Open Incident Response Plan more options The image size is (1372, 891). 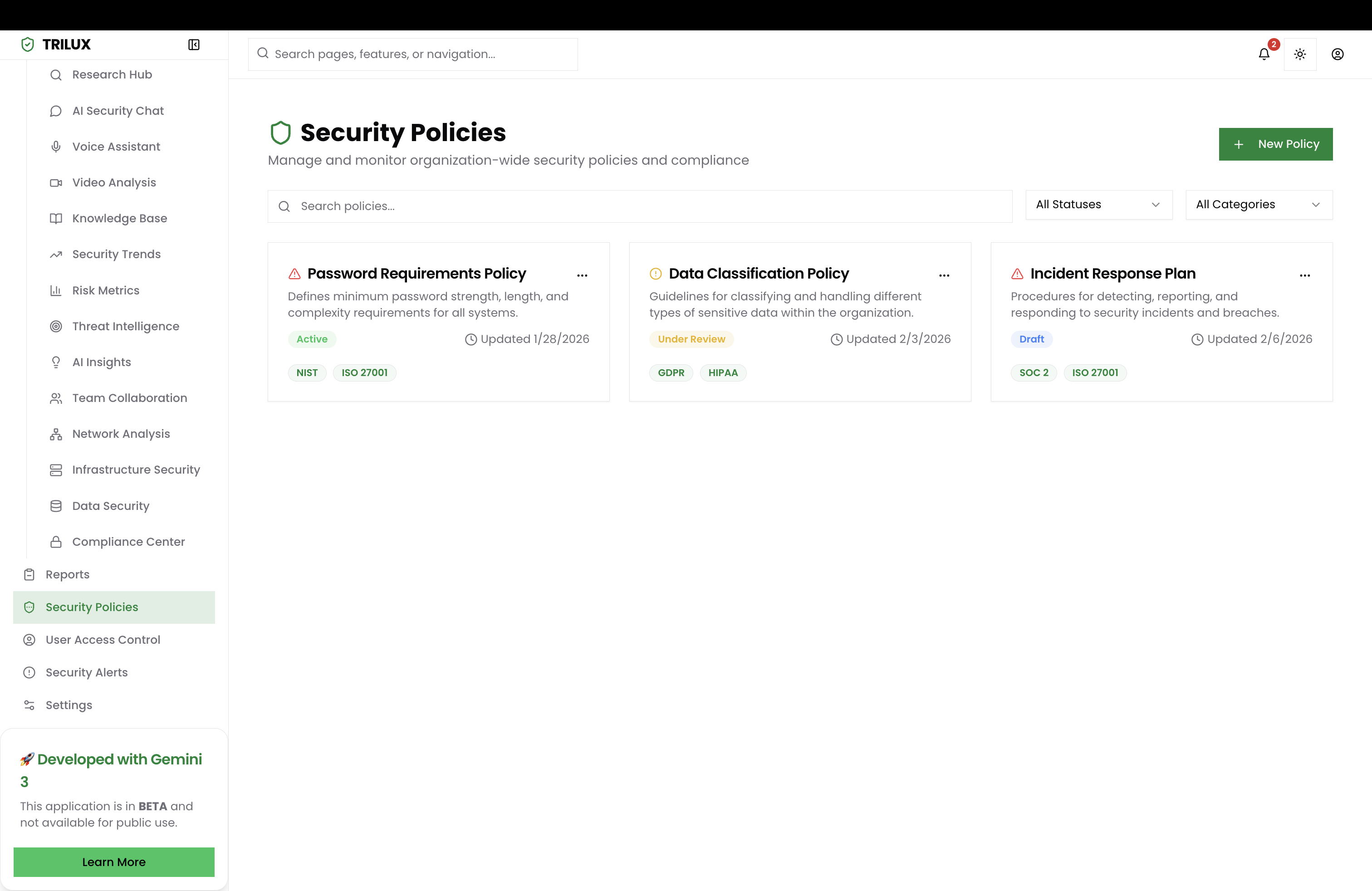pyautogui.click(x=1305, y=275)
